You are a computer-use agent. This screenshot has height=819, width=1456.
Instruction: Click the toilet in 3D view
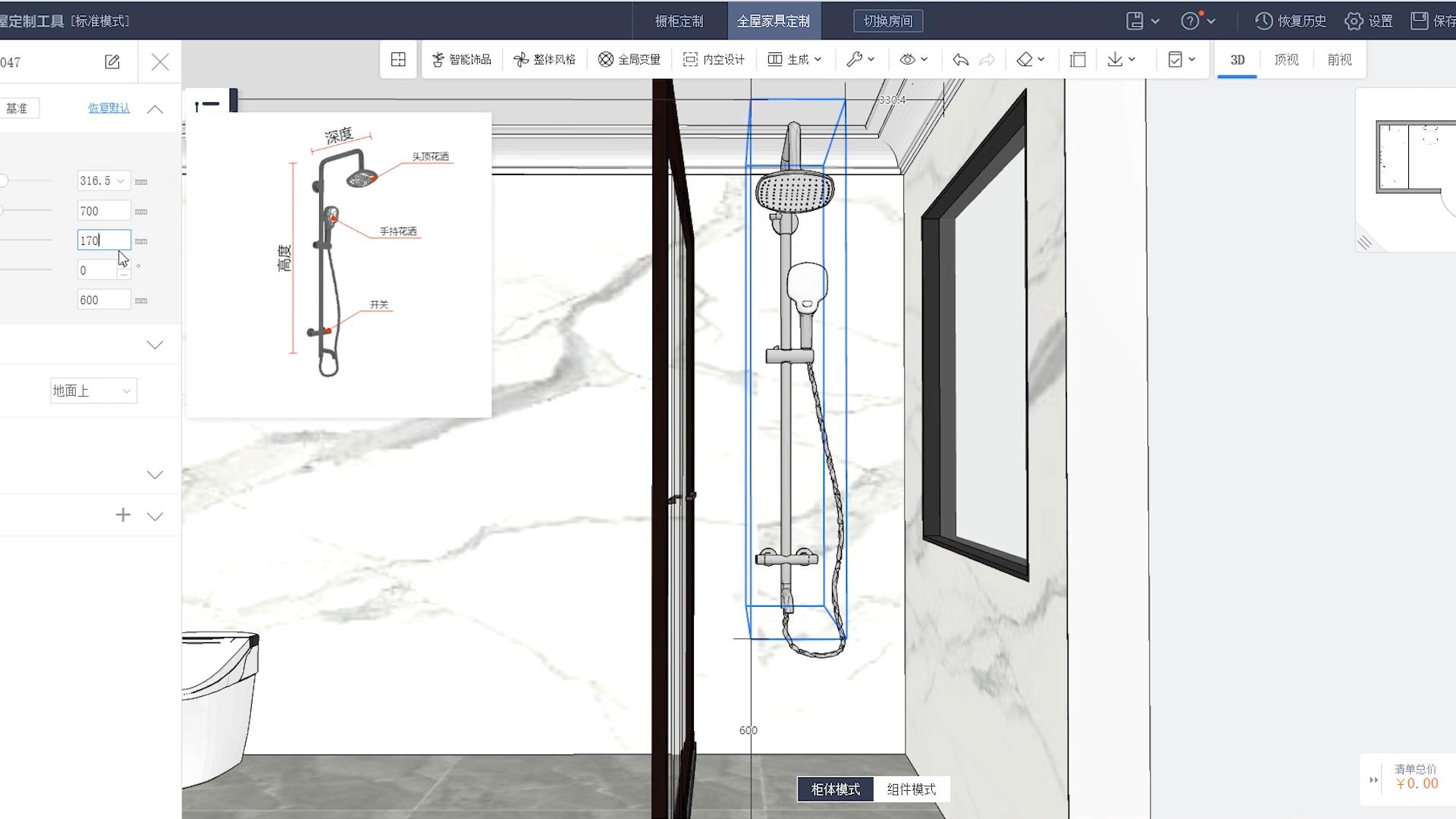click(x=219, y=708)
